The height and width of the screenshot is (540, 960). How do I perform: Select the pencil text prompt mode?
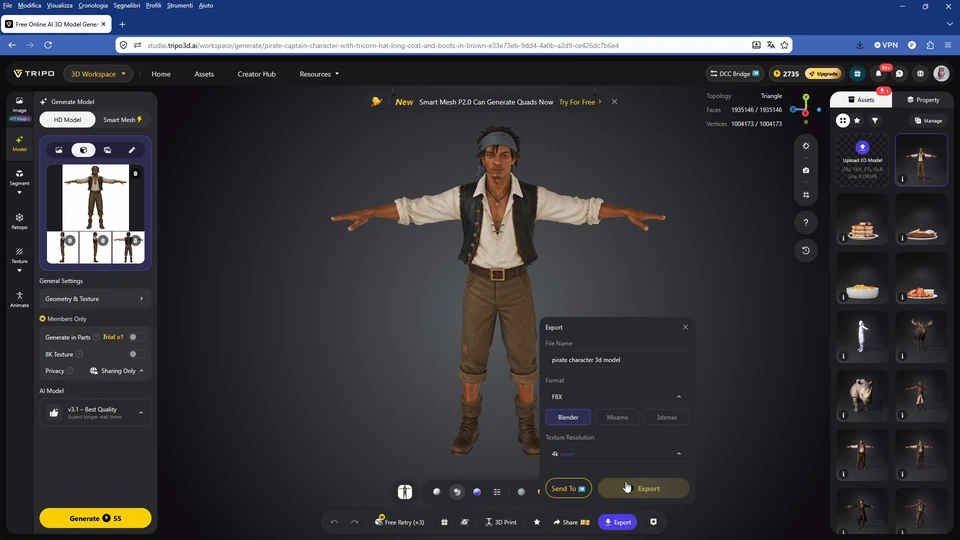[x=132, y=150]
